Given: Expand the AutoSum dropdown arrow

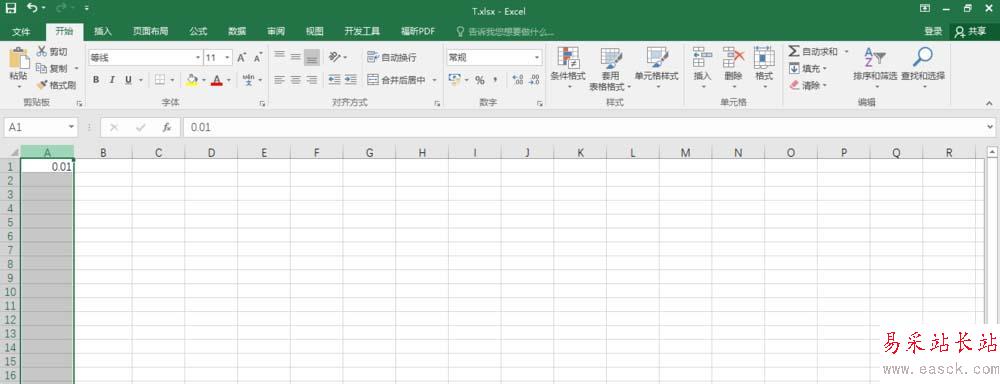Looking at the screenshot, I should pos(846,52).
